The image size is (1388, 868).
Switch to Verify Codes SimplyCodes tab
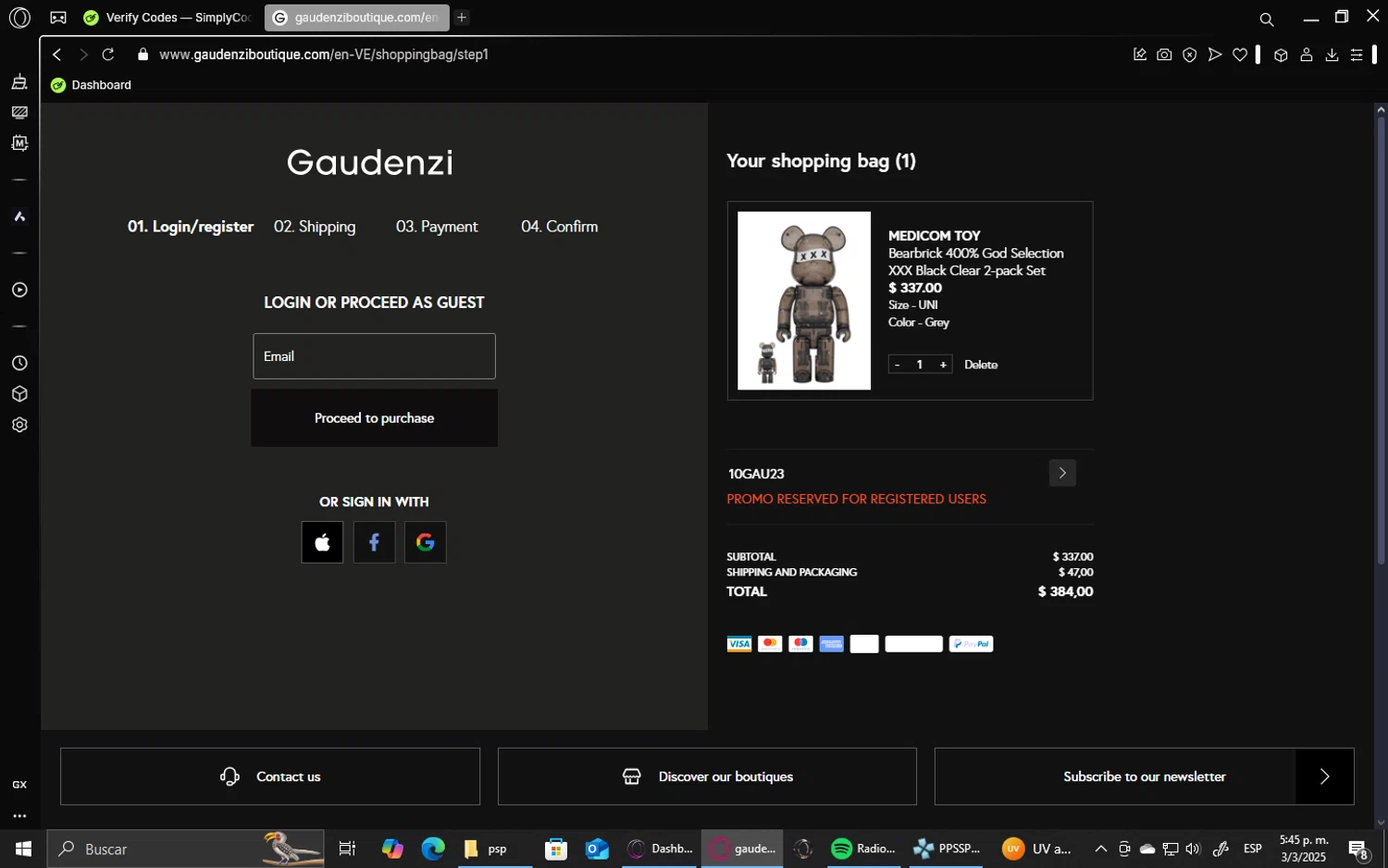pos(167,18)
